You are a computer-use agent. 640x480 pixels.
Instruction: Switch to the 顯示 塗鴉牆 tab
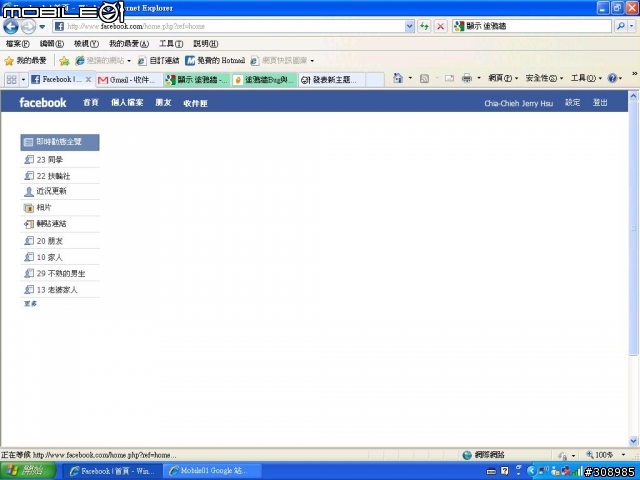pos(197,80)
